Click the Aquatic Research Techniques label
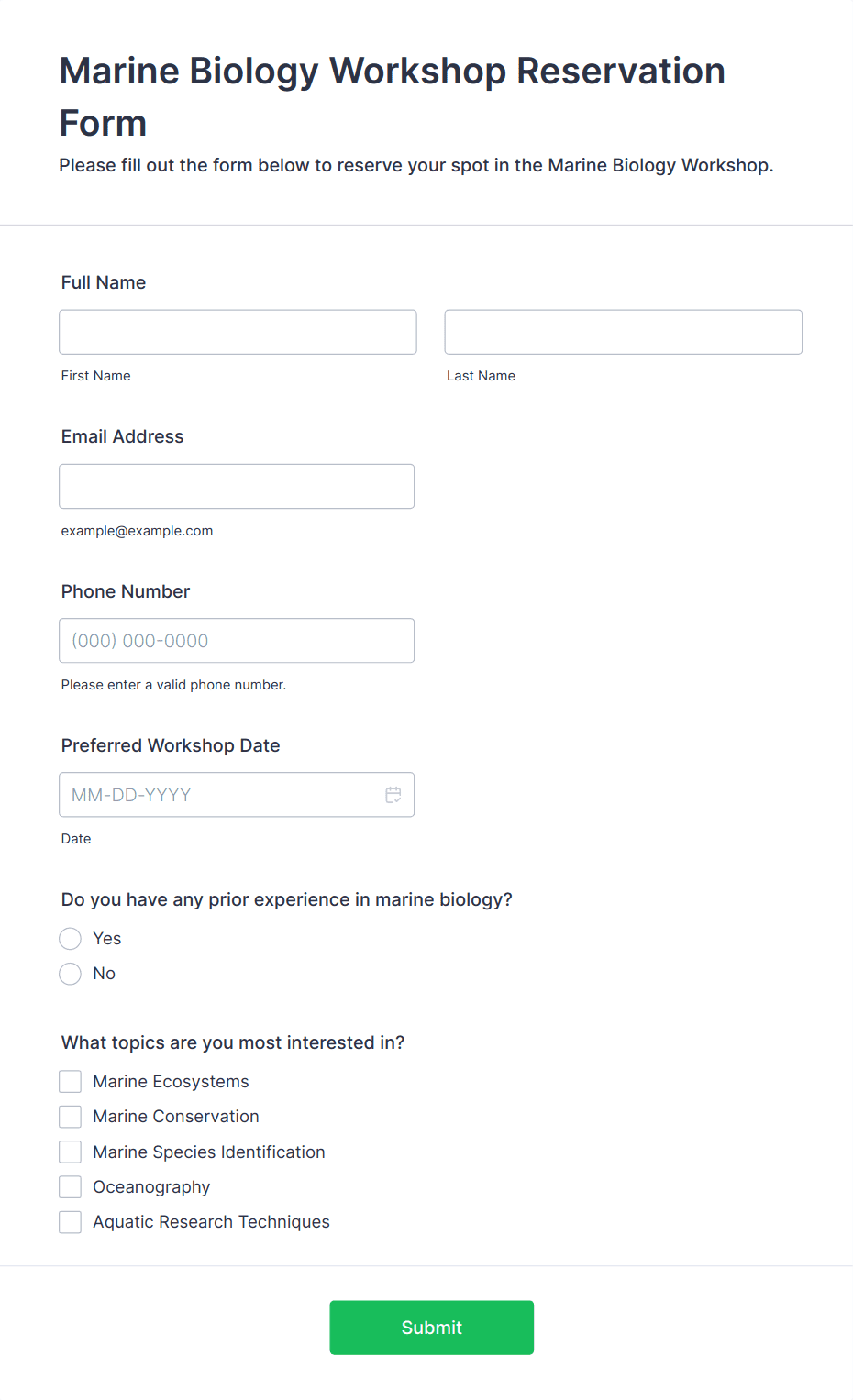 (211, 1222)
